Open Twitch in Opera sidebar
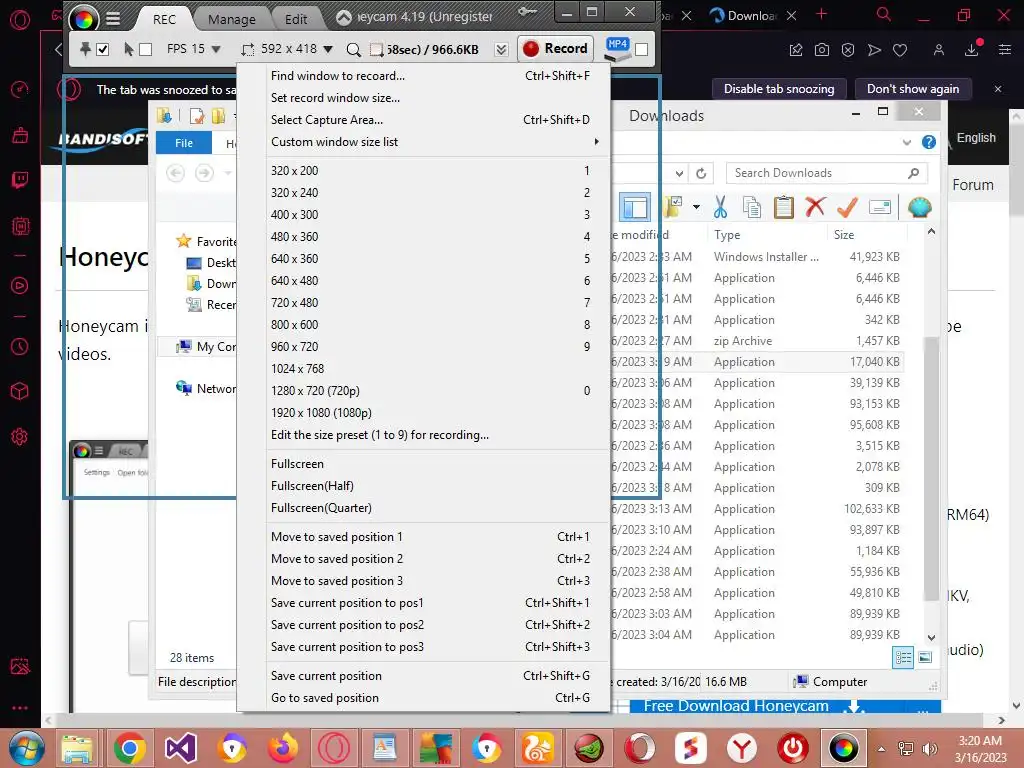1024x768 pixels. click(20, 180)
